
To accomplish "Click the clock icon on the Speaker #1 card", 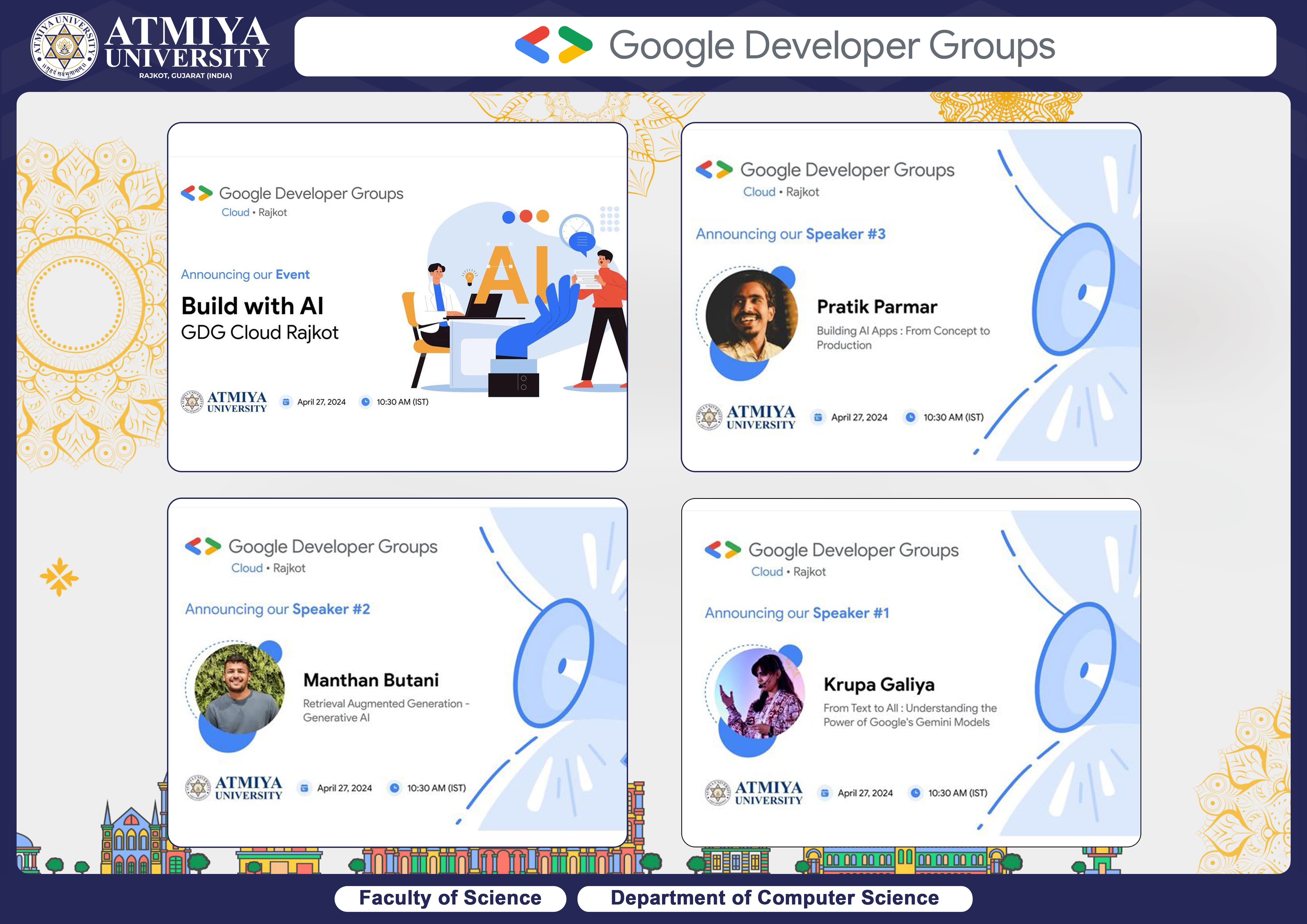I will click(x=915, y=793).
